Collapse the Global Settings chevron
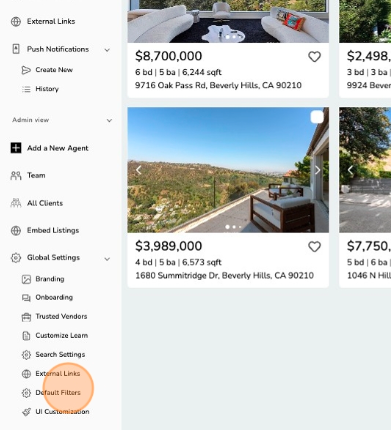 coord(107,259)
